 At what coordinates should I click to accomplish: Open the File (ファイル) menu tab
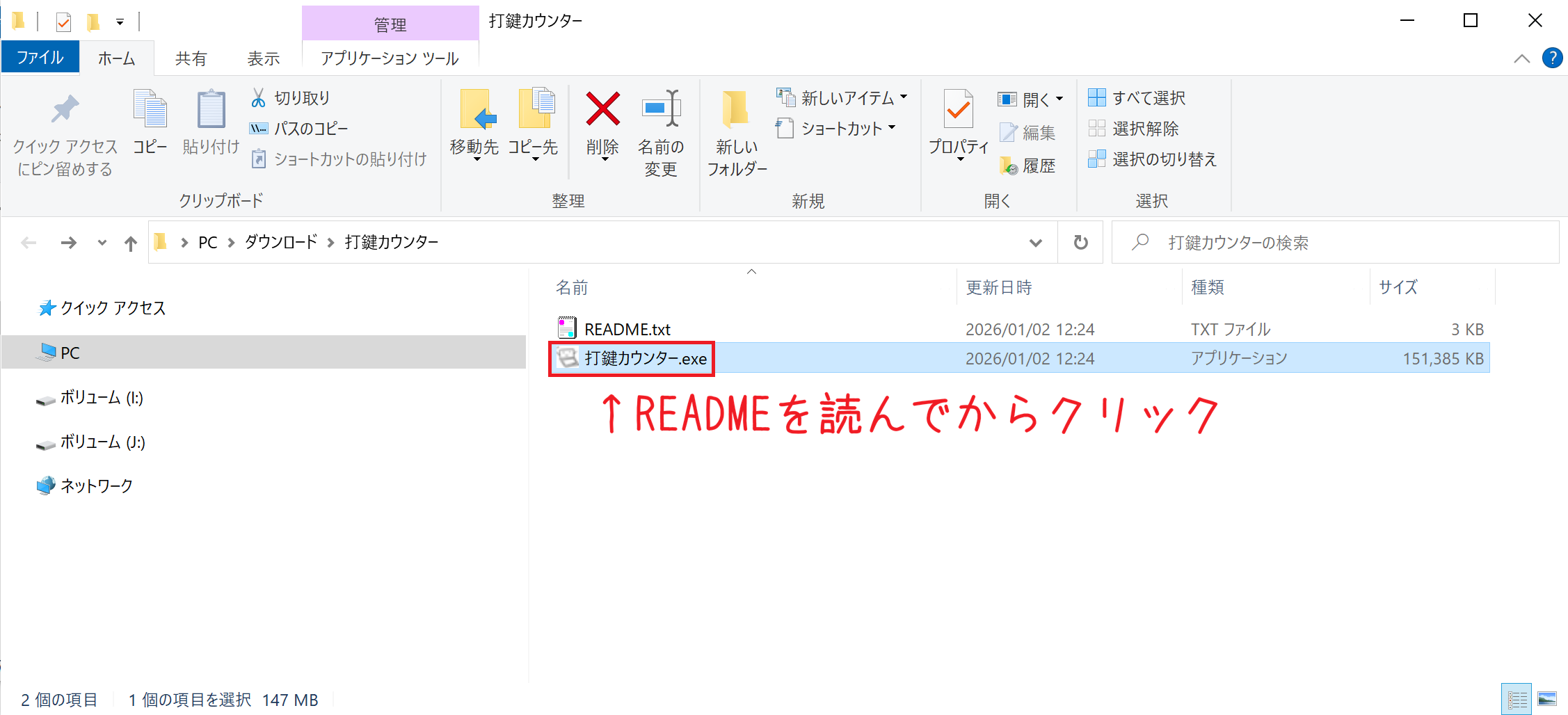coord(40,57)
